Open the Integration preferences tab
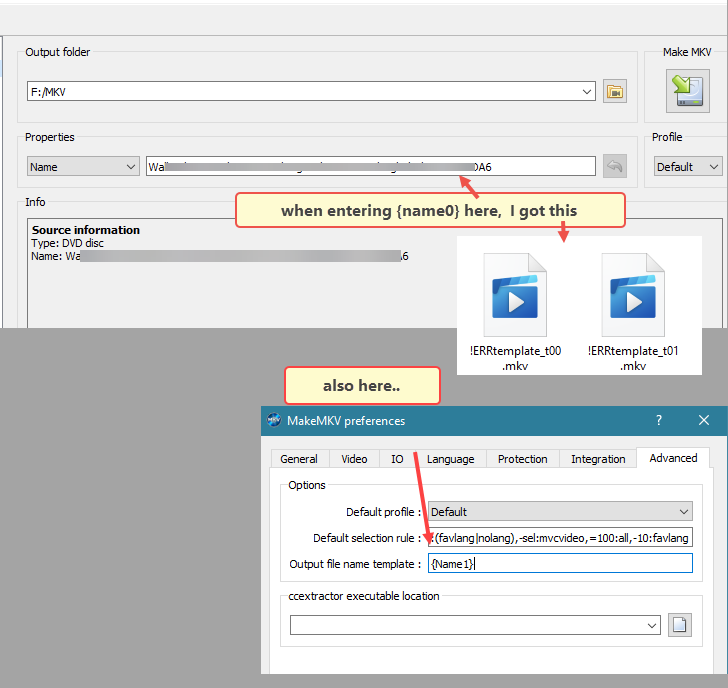 (598, 459)
